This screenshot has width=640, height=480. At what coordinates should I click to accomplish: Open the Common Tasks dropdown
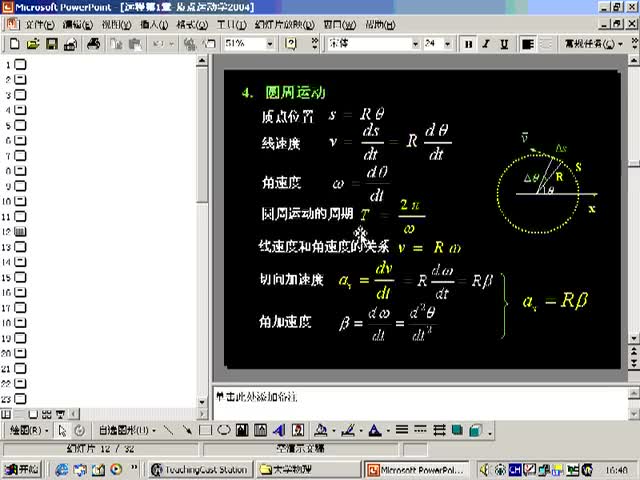point(594,44)
